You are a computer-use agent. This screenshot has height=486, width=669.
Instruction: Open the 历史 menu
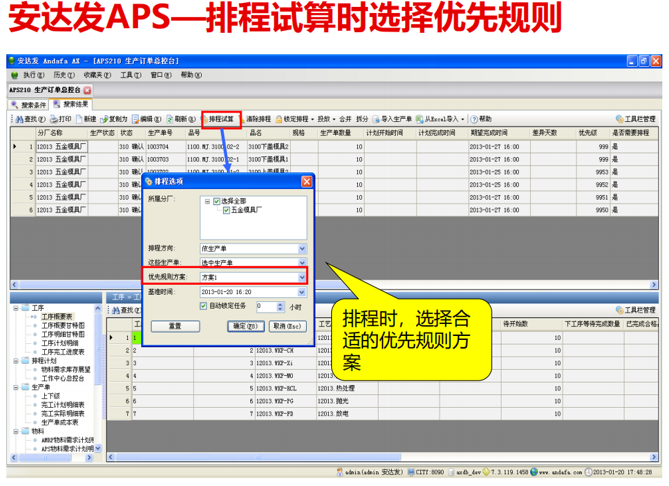coord(64,75)
